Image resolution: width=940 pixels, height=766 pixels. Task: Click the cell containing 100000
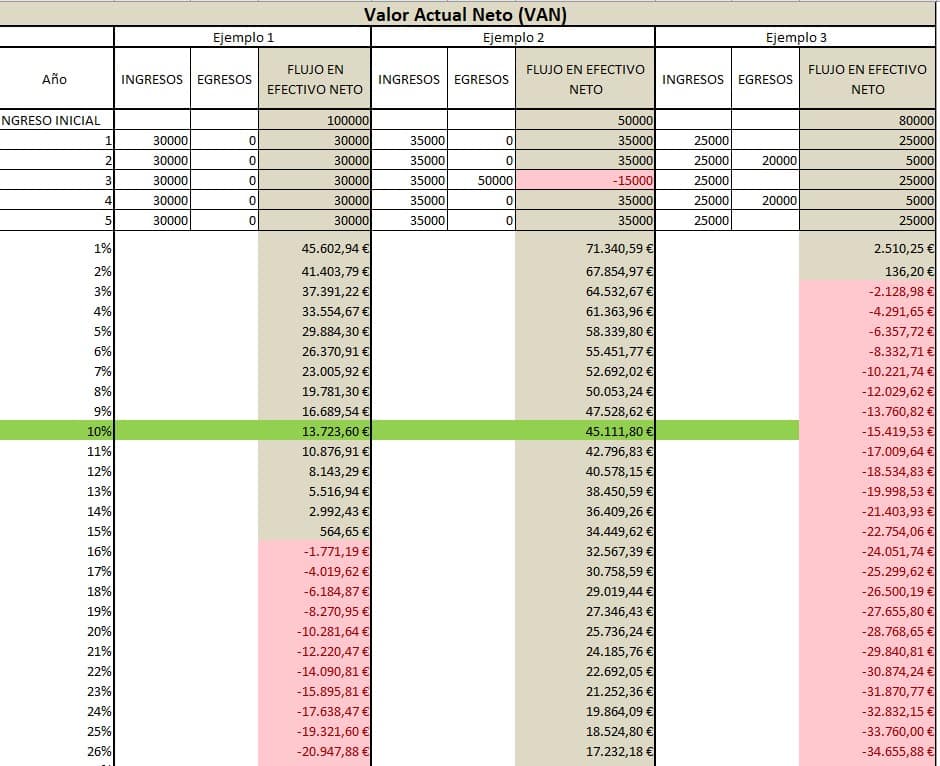314,120
